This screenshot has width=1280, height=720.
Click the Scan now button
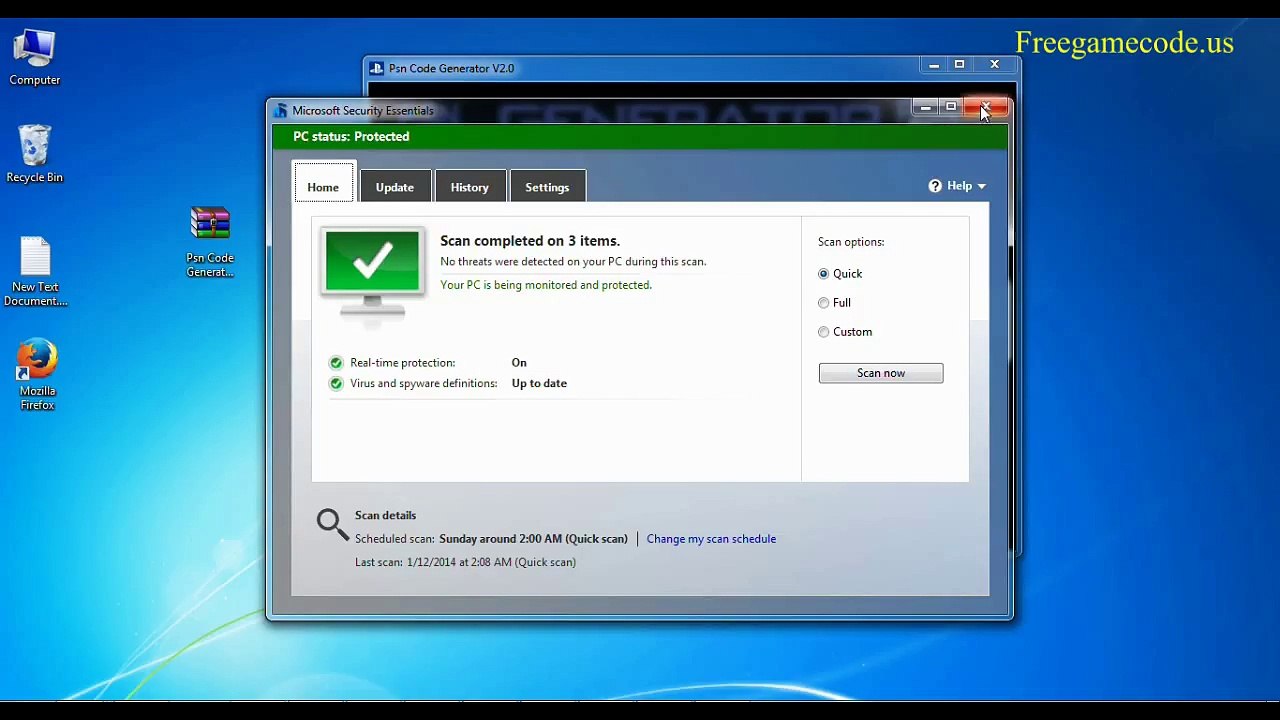[881, 373]
